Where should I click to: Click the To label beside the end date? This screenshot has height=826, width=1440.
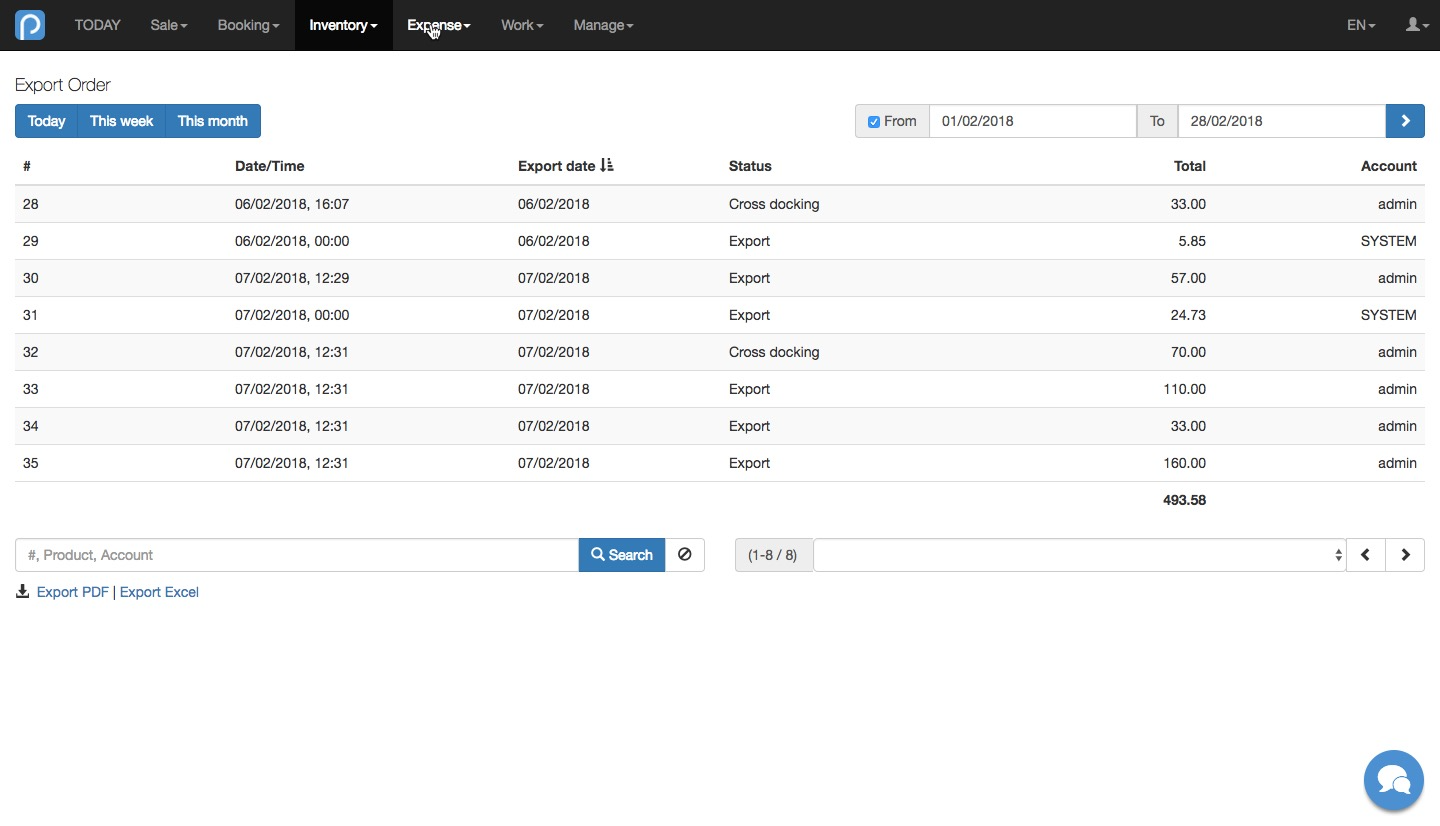[x=1157, y=121]
